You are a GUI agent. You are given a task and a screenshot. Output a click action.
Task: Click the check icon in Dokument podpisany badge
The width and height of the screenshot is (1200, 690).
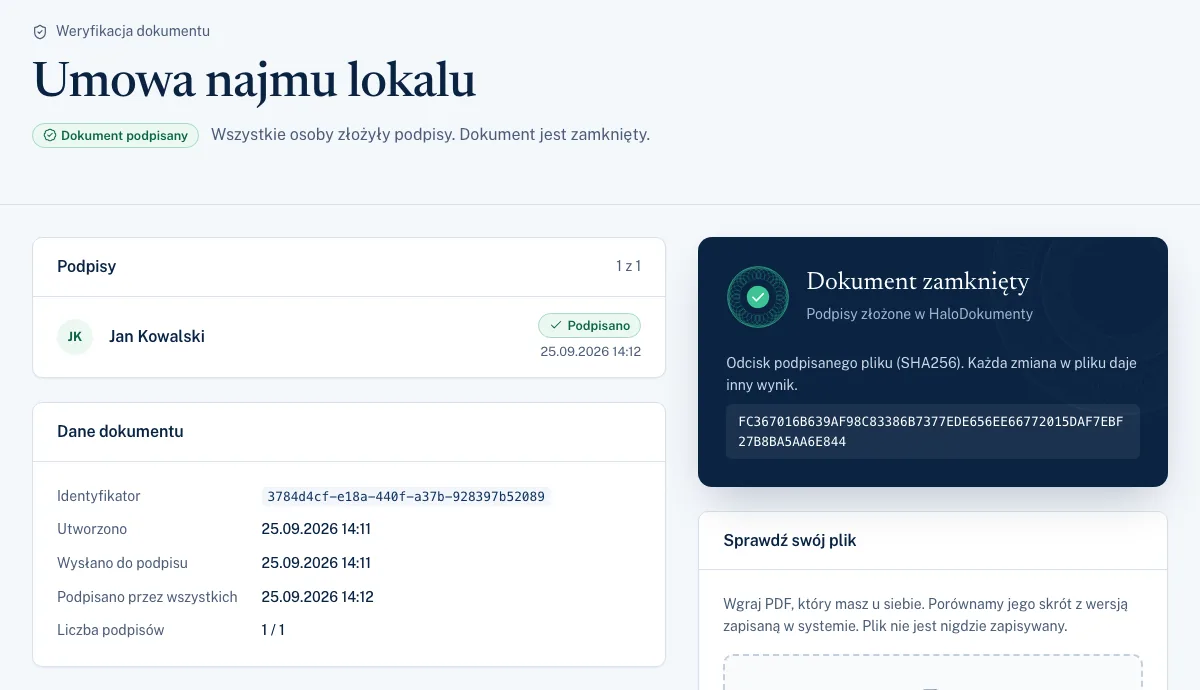(49, 136)
